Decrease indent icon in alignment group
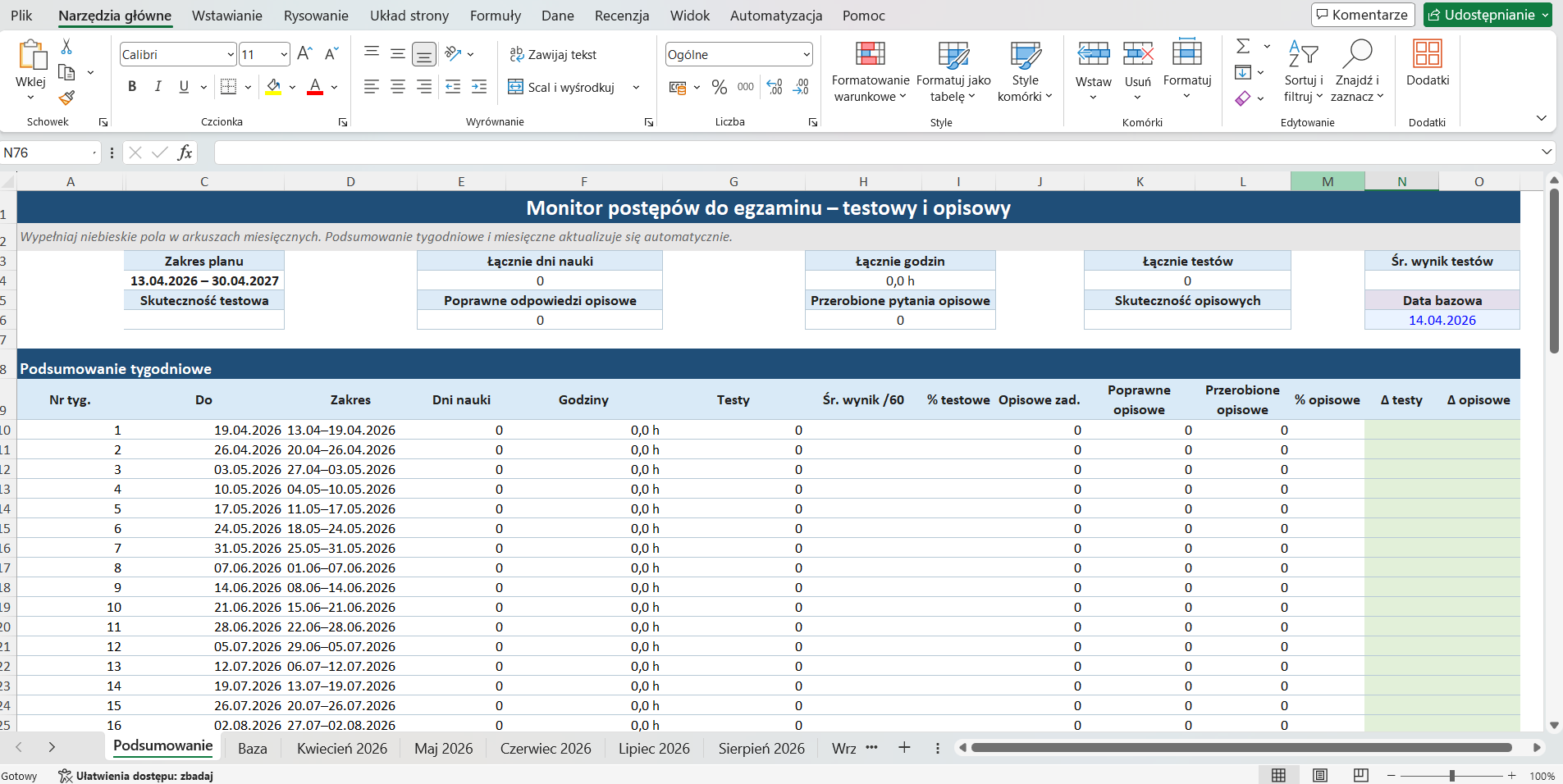 (x=453, y=86)
